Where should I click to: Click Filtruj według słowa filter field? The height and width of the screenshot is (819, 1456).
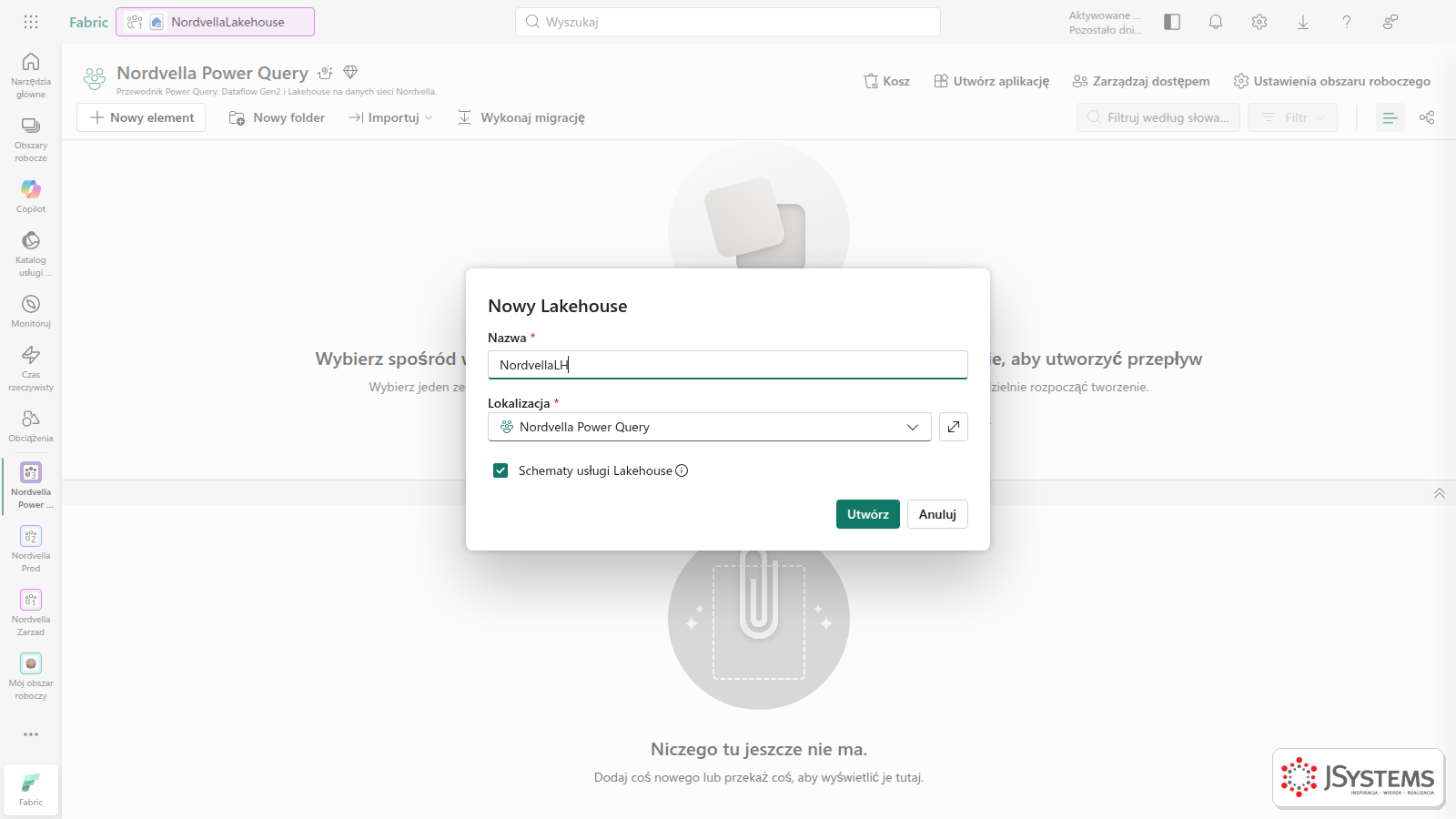tap(1158, 117)
